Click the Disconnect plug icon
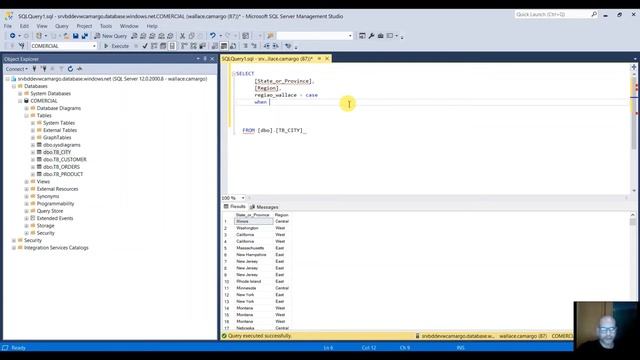Image resolution: width=640 pixels, height=360 pixels. (44, 69)
